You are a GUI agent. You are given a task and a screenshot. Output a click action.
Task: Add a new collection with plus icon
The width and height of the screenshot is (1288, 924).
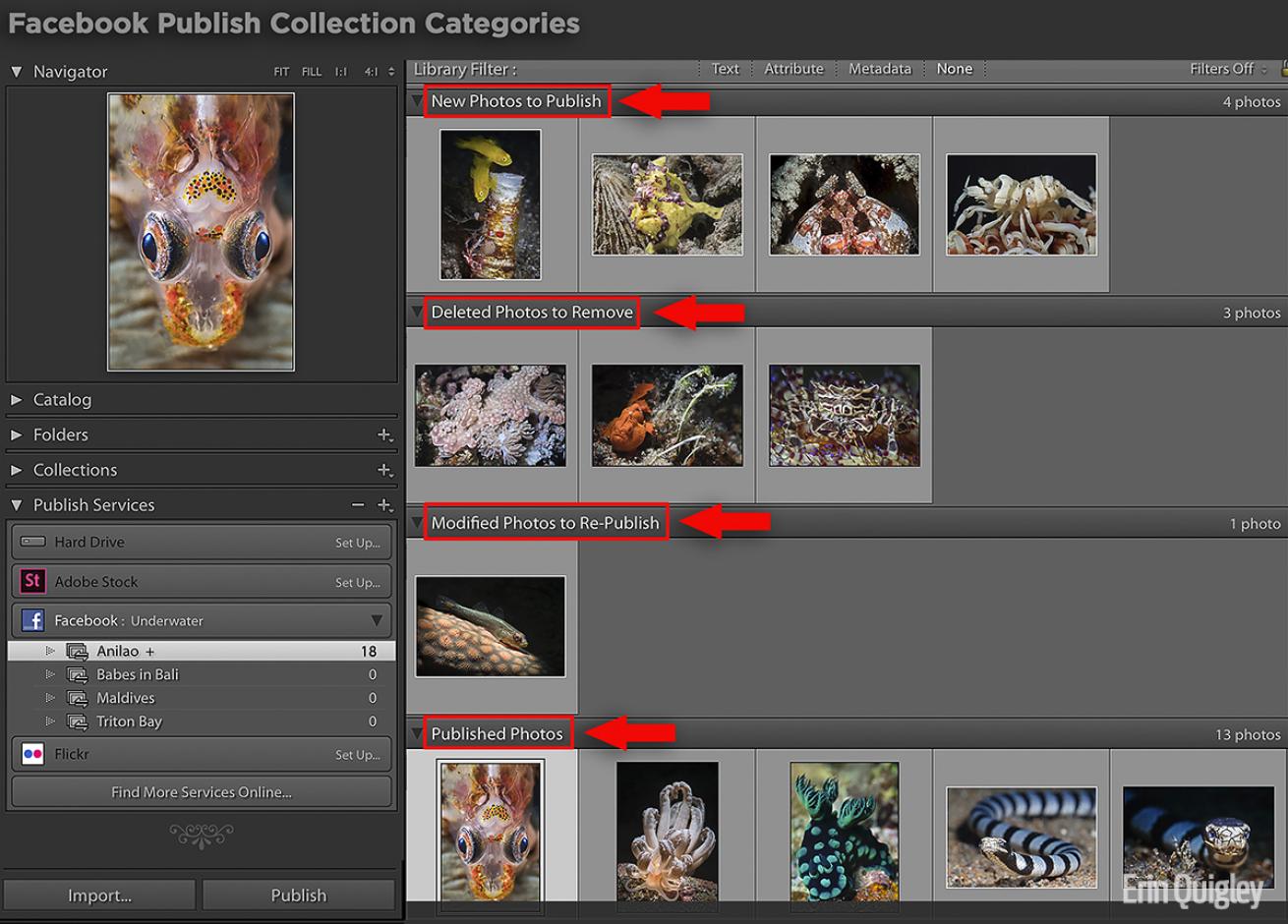[x=384, y=470]
